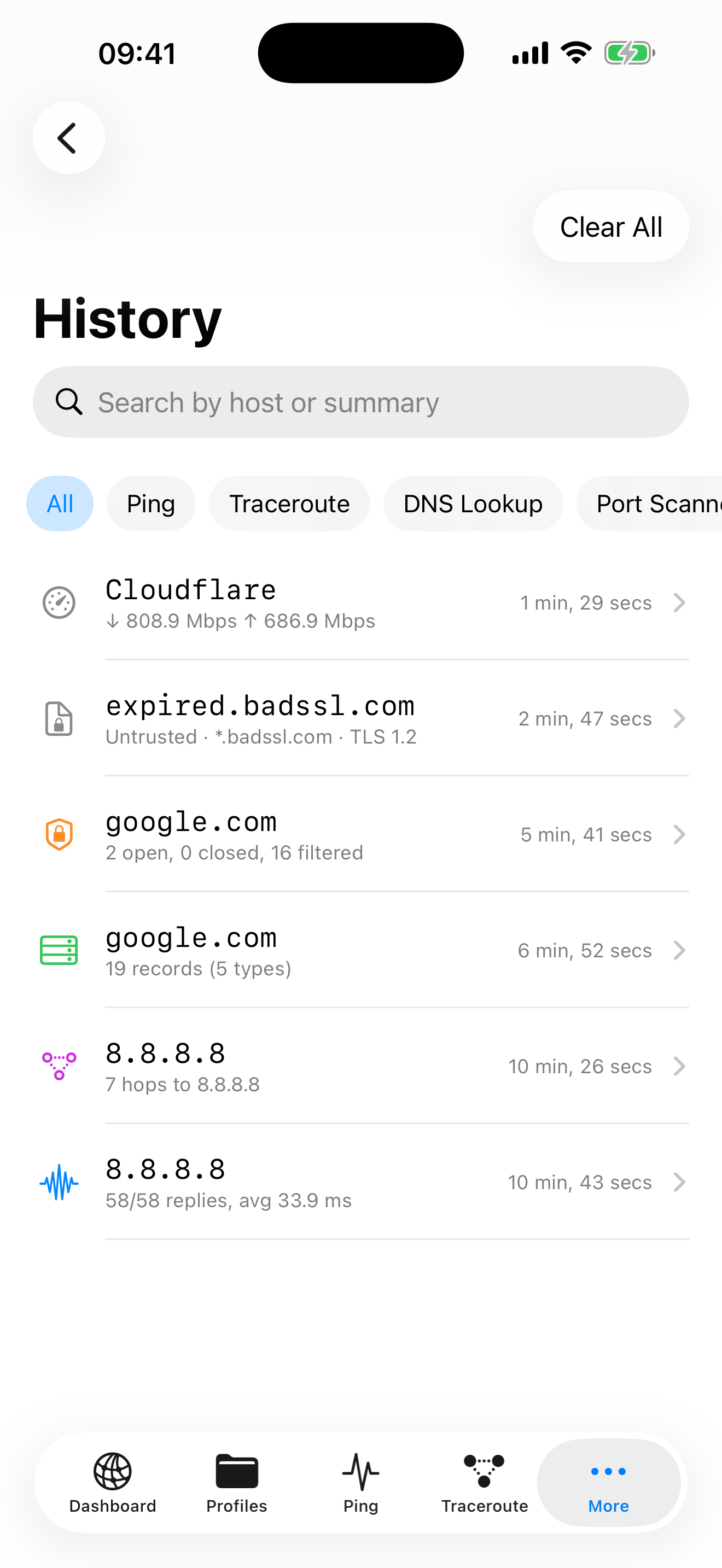Enable the Ping history filter
Screen dimensions: 722x1568
(x=151, y=504)
